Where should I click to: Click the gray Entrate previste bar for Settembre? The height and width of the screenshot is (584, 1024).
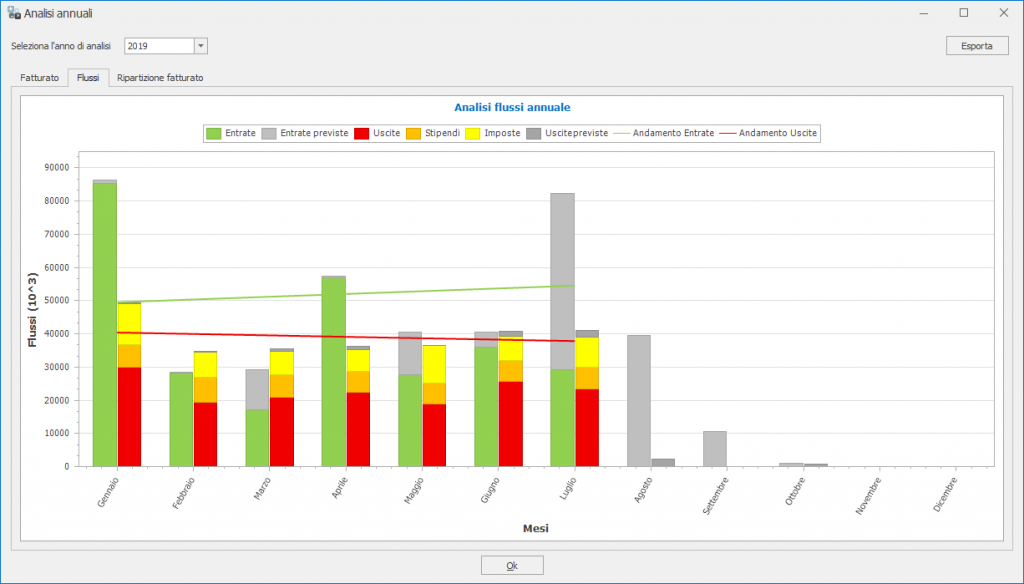tap(715, 449)
